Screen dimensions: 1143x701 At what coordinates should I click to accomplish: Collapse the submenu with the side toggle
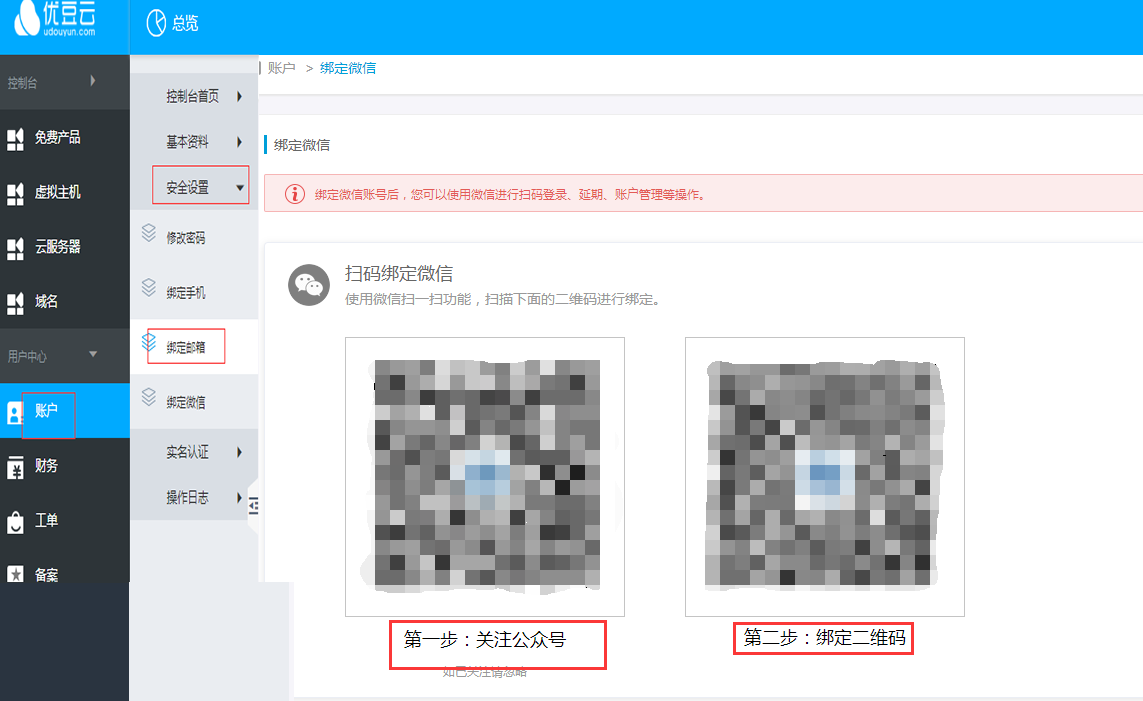[253, 505]
